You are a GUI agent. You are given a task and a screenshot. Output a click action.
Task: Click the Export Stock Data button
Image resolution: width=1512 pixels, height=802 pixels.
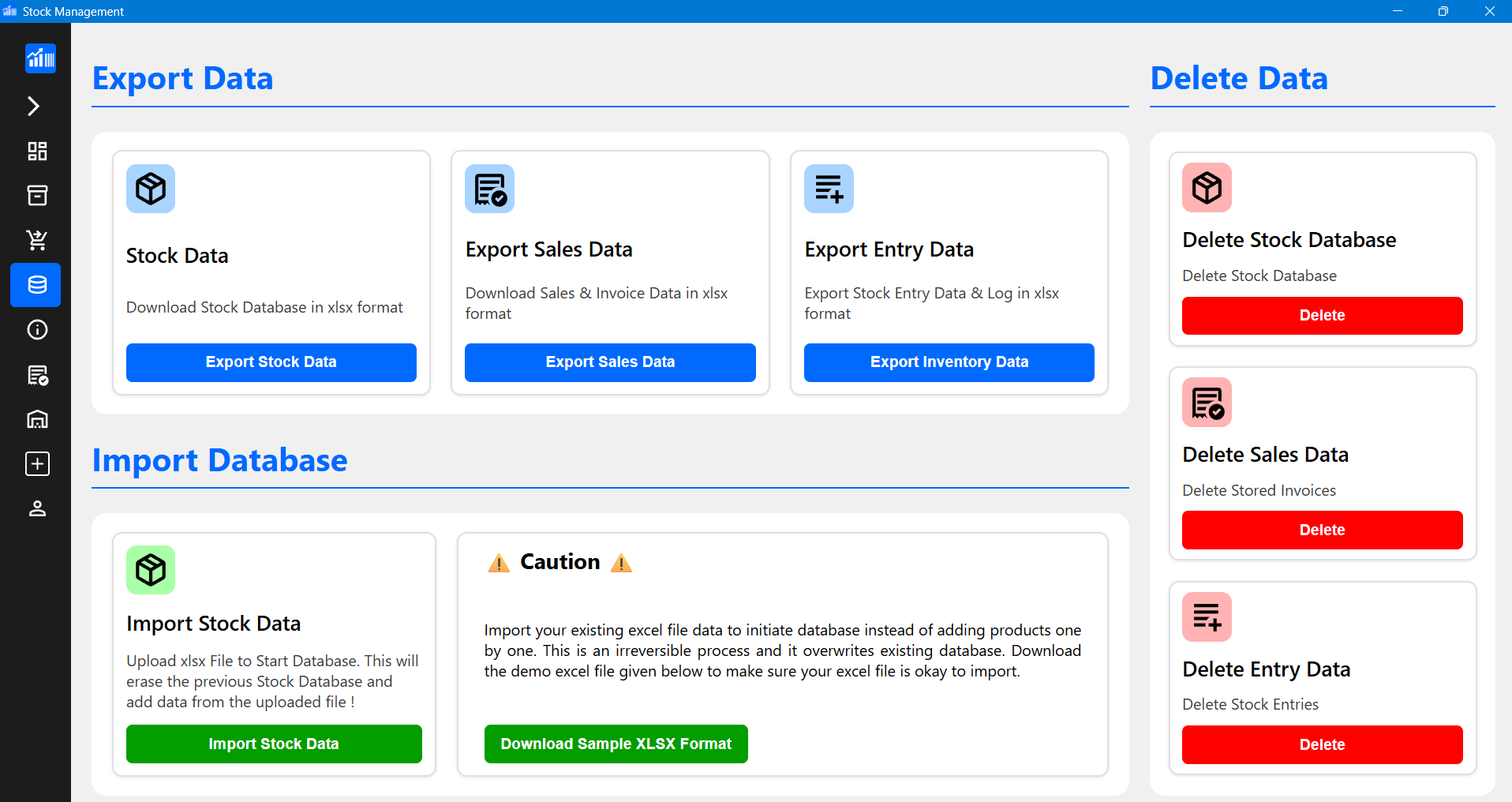click(x=271, y=362)
